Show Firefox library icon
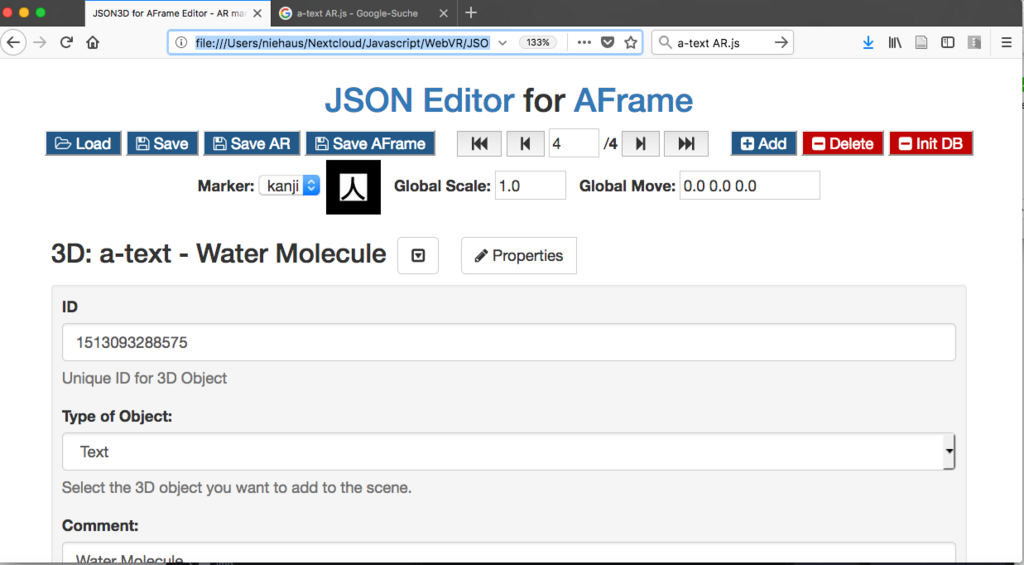The width and height of the screenshot is (1024, 565). (895, 42)
